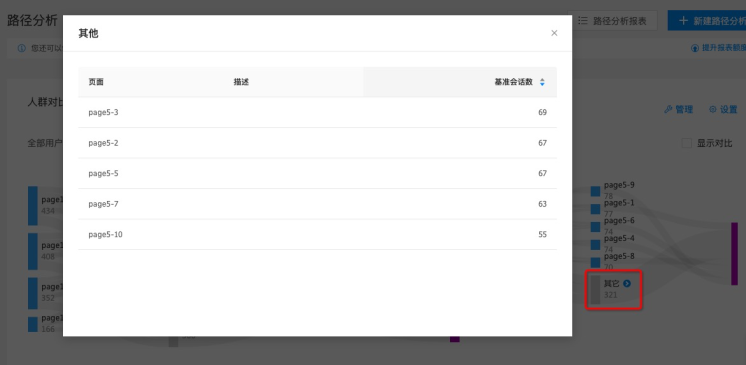Click the blue node bar labeled 434
The height and width of the screenshot is (365, 746).
(32, 206)
